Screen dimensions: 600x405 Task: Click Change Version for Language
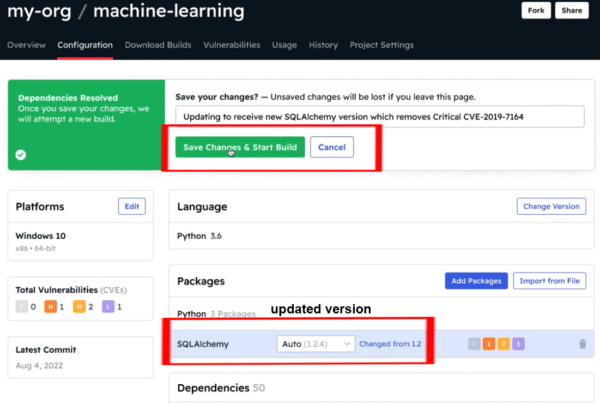pos(551,206)
